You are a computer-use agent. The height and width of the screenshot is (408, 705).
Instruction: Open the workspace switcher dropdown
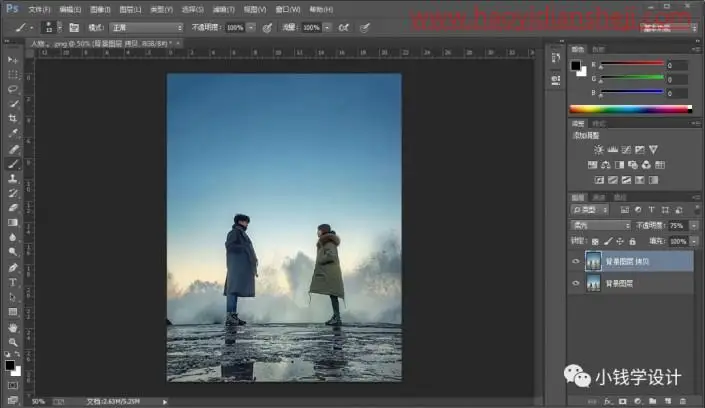point(669,28)
